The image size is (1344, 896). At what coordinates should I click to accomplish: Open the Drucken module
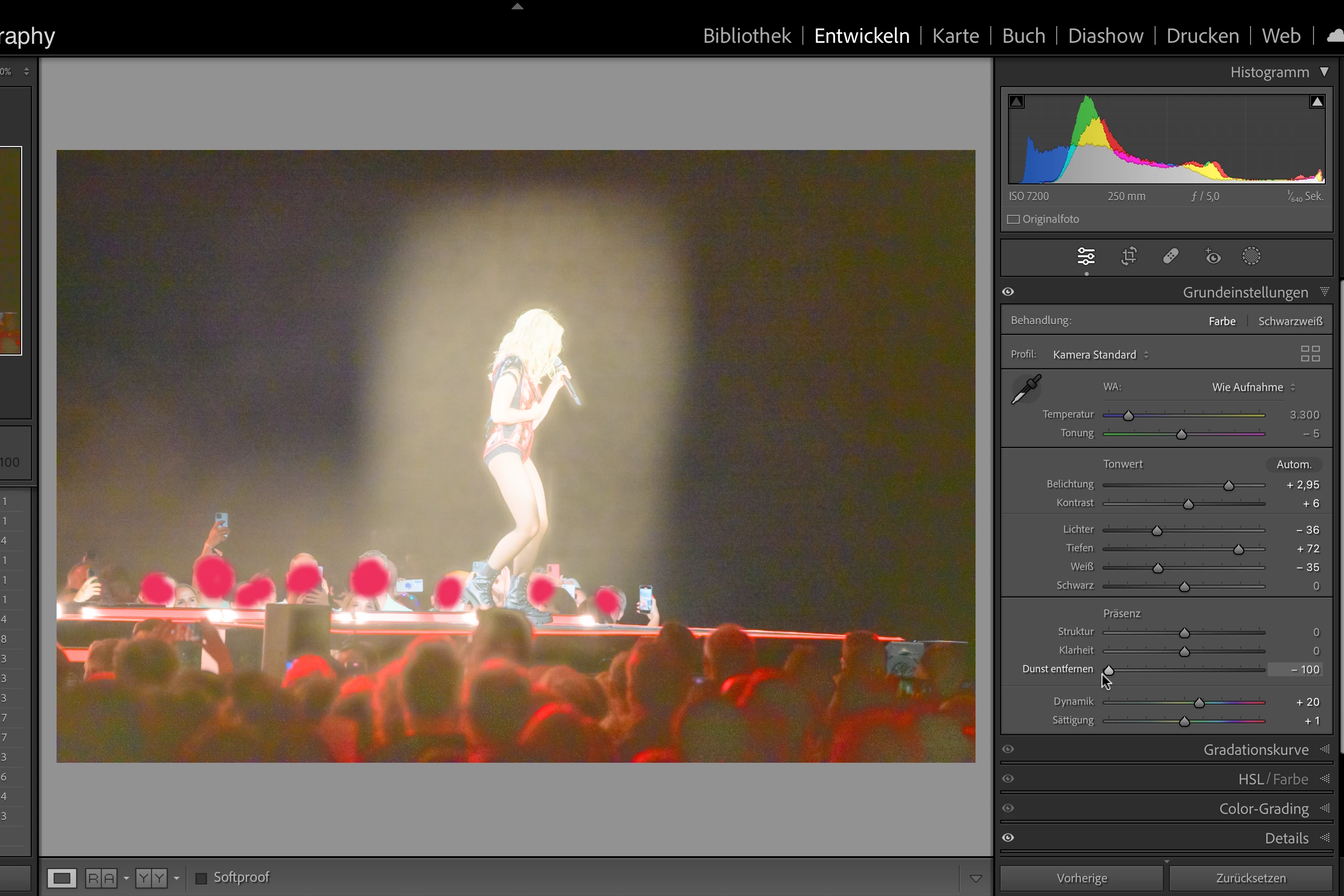1202,36
